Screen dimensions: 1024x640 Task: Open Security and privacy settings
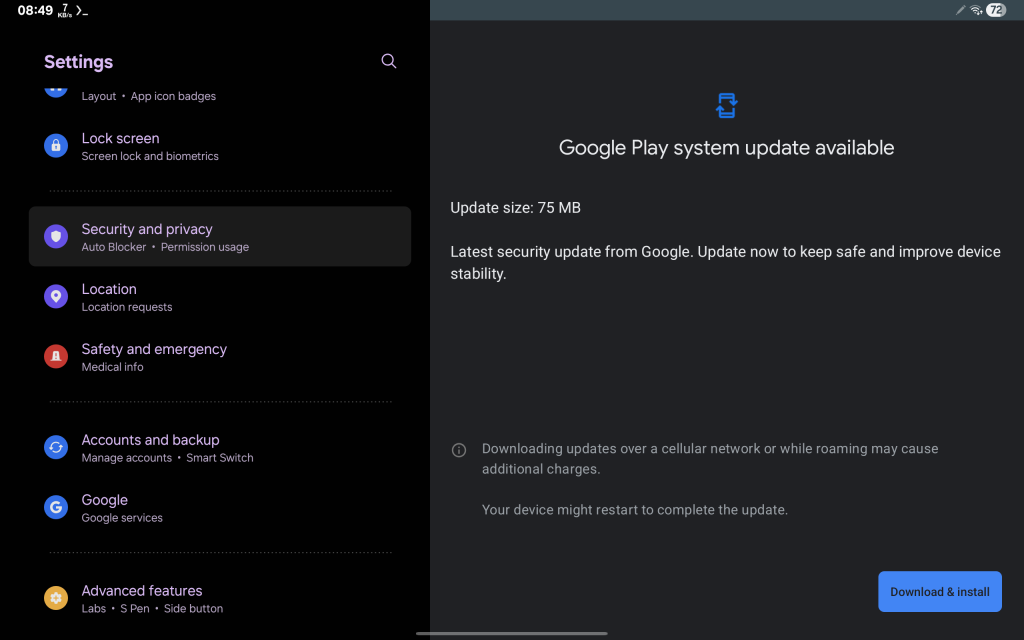coord(219,236)
